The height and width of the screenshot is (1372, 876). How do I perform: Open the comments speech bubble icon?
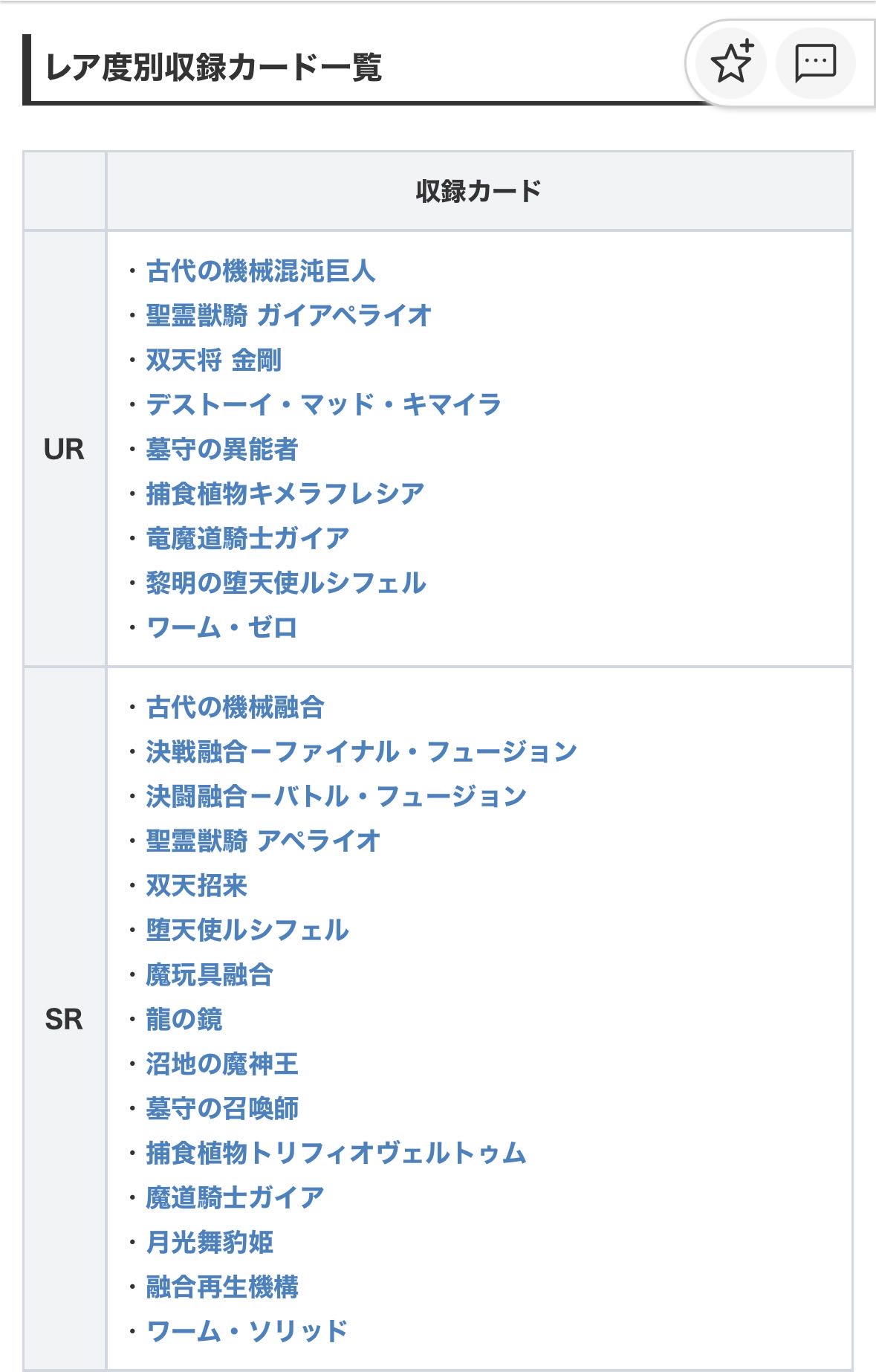815,63
